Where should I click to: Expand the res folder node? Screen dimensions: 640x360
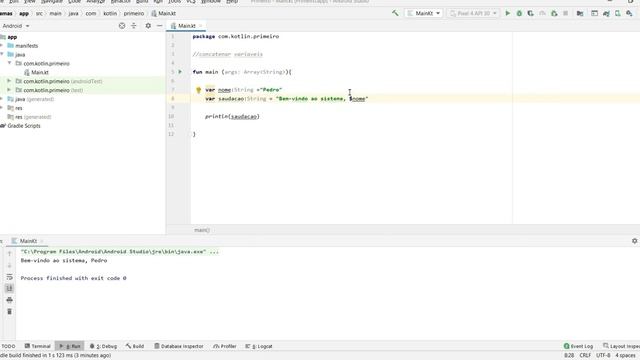pos(2,108)
